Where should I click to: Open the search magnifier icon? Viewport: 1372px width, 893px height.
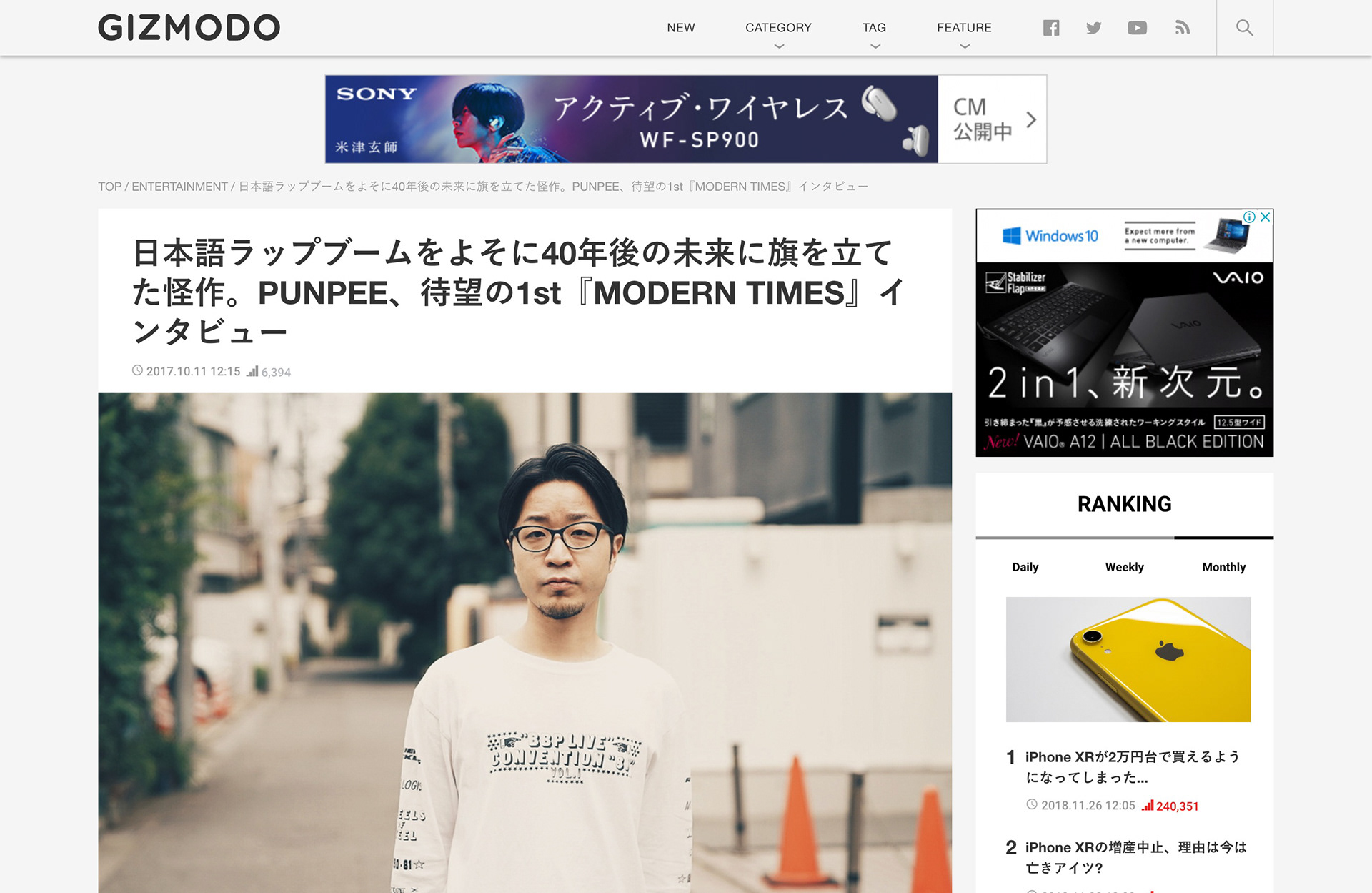tap(1244, 28)
